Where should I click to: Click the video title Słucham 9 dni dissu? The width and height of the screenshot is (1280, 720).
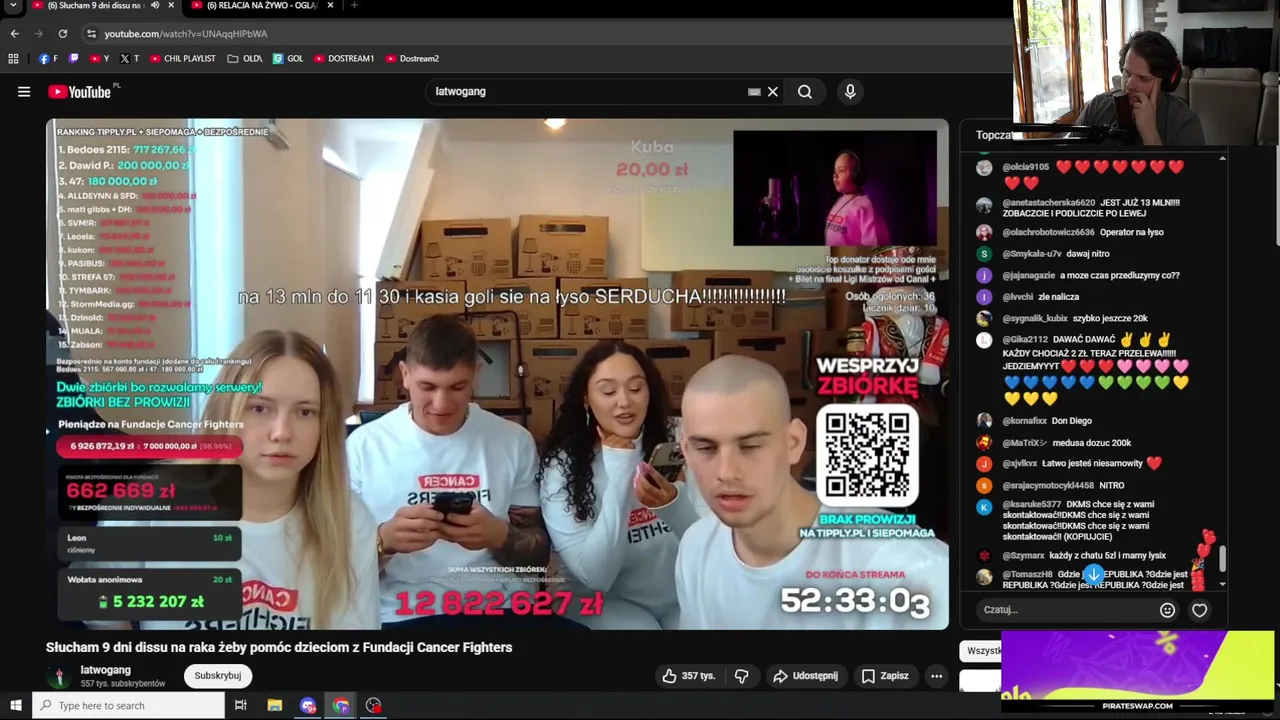(x=279, y=648)
